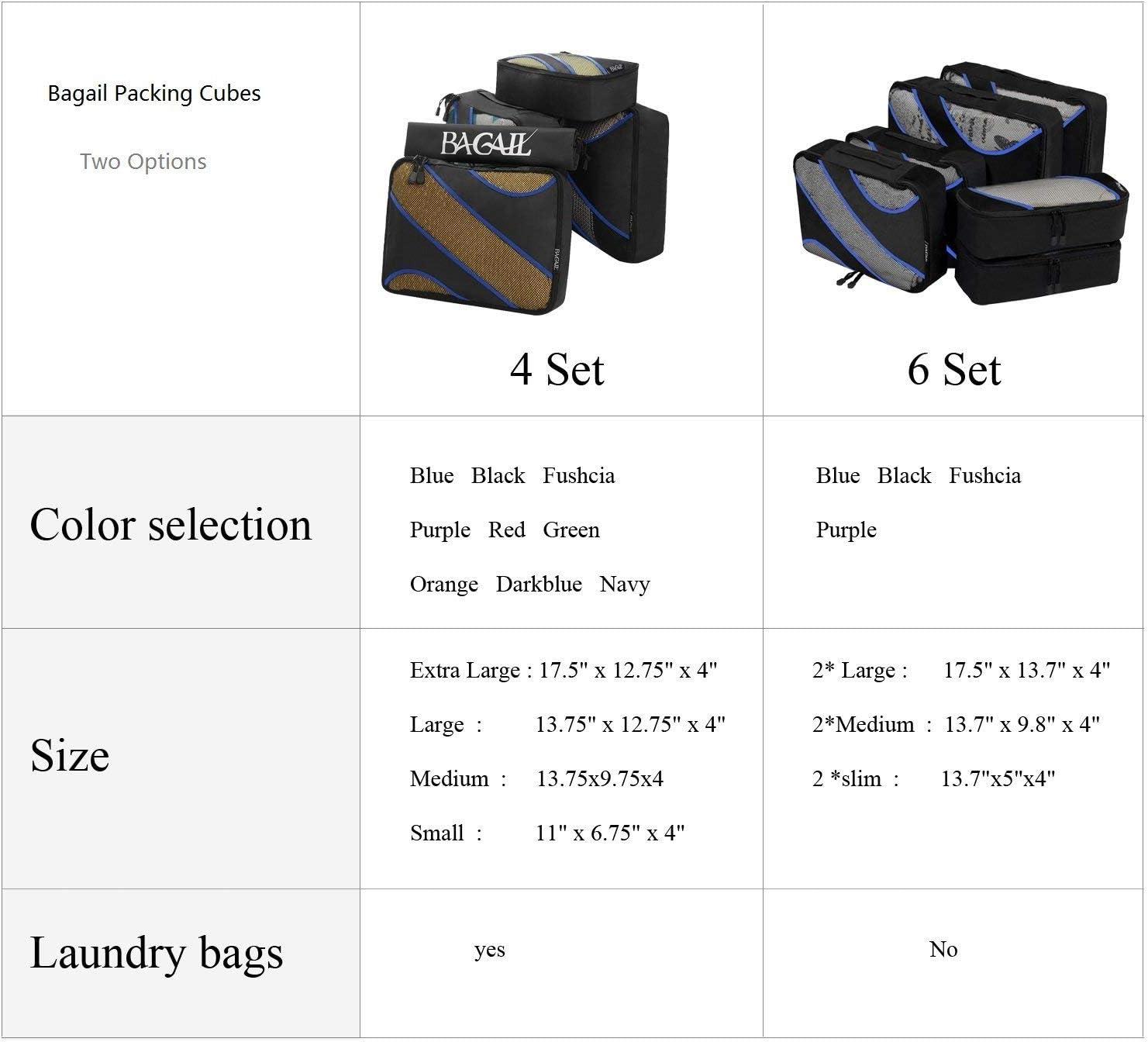
Task: Click the BAGAIL logo on the black pouch
Action: click(x=486, y=144)
